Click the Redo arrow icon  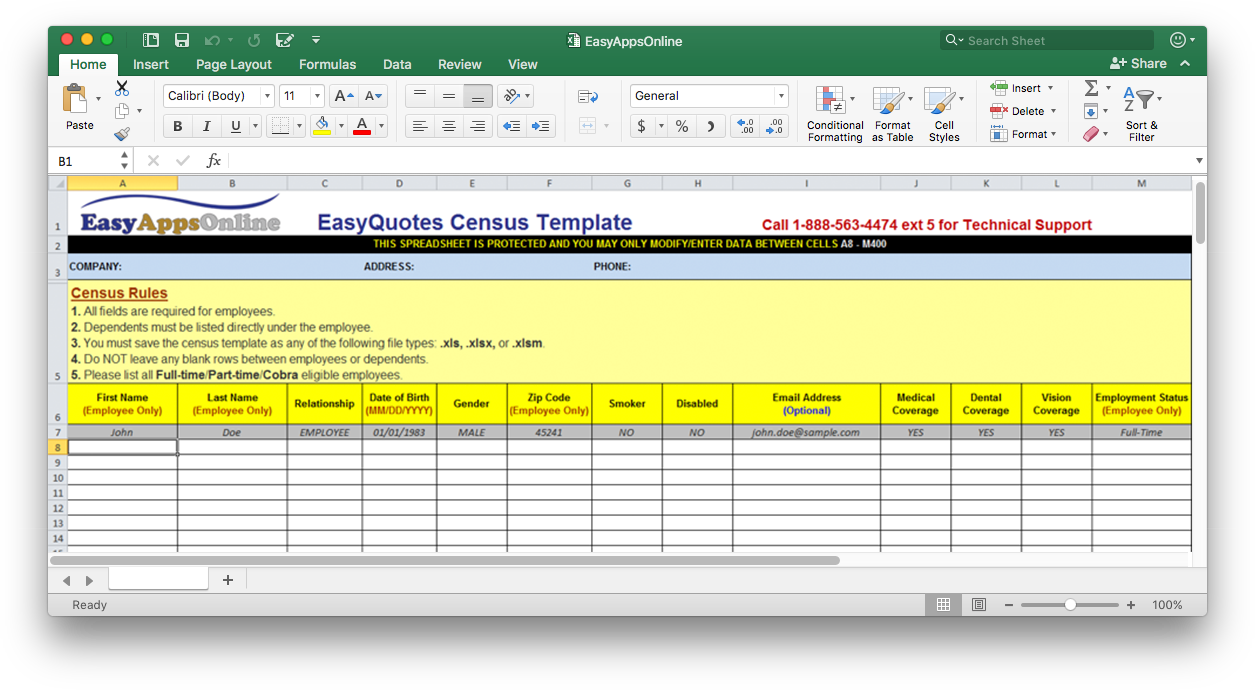tap(254, 40)
